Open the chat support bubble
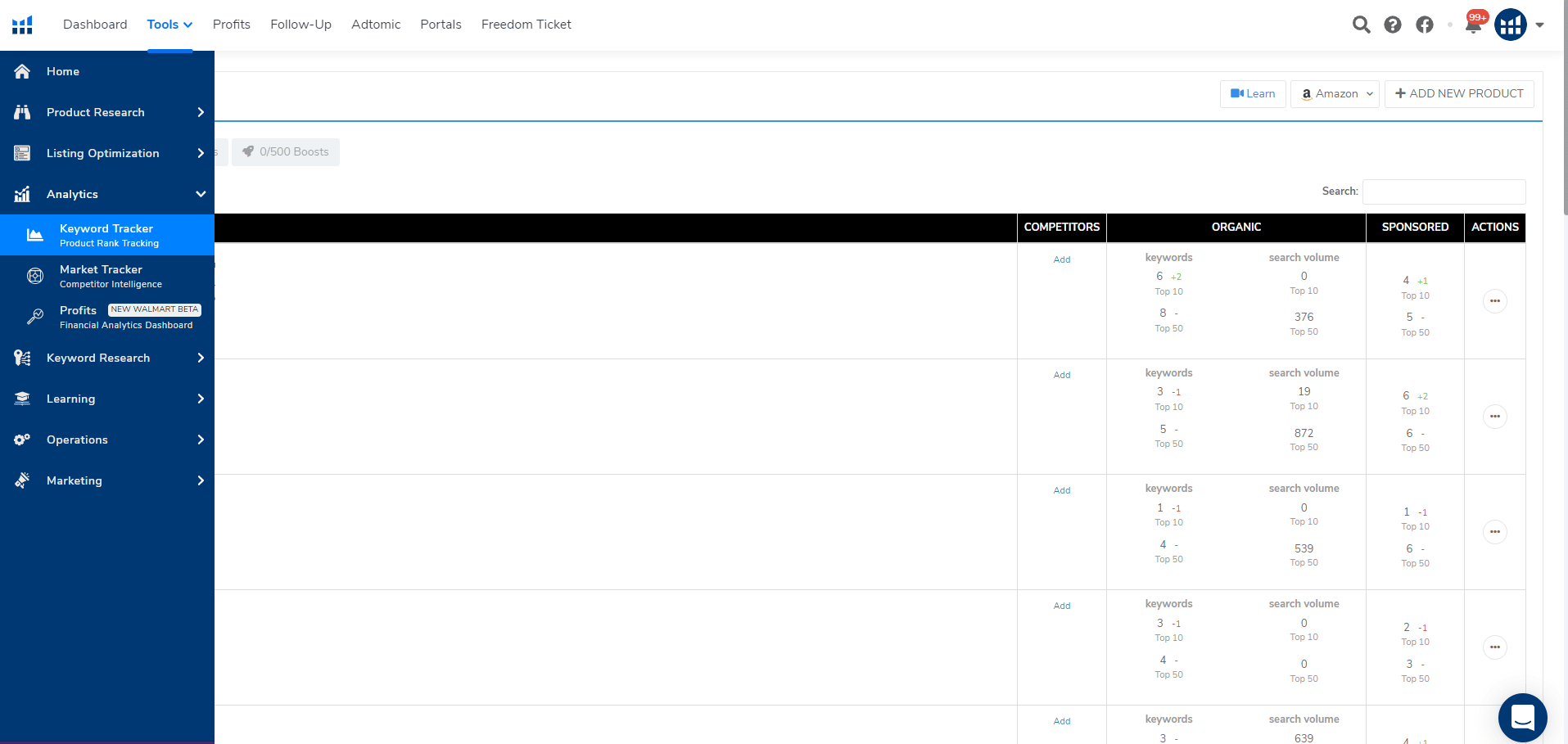This screenshot has height=744, width=1568. pyautogui.click(x=1522, y=718)
